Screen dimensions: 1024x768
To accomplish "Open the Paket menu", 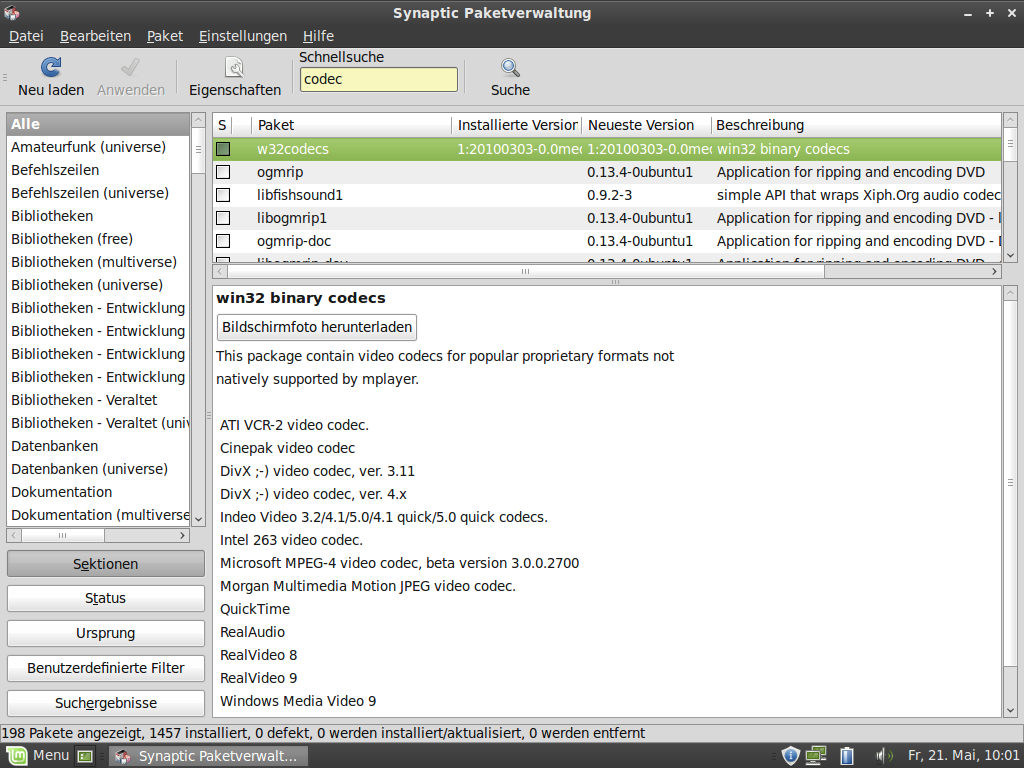I will point(164,35).
